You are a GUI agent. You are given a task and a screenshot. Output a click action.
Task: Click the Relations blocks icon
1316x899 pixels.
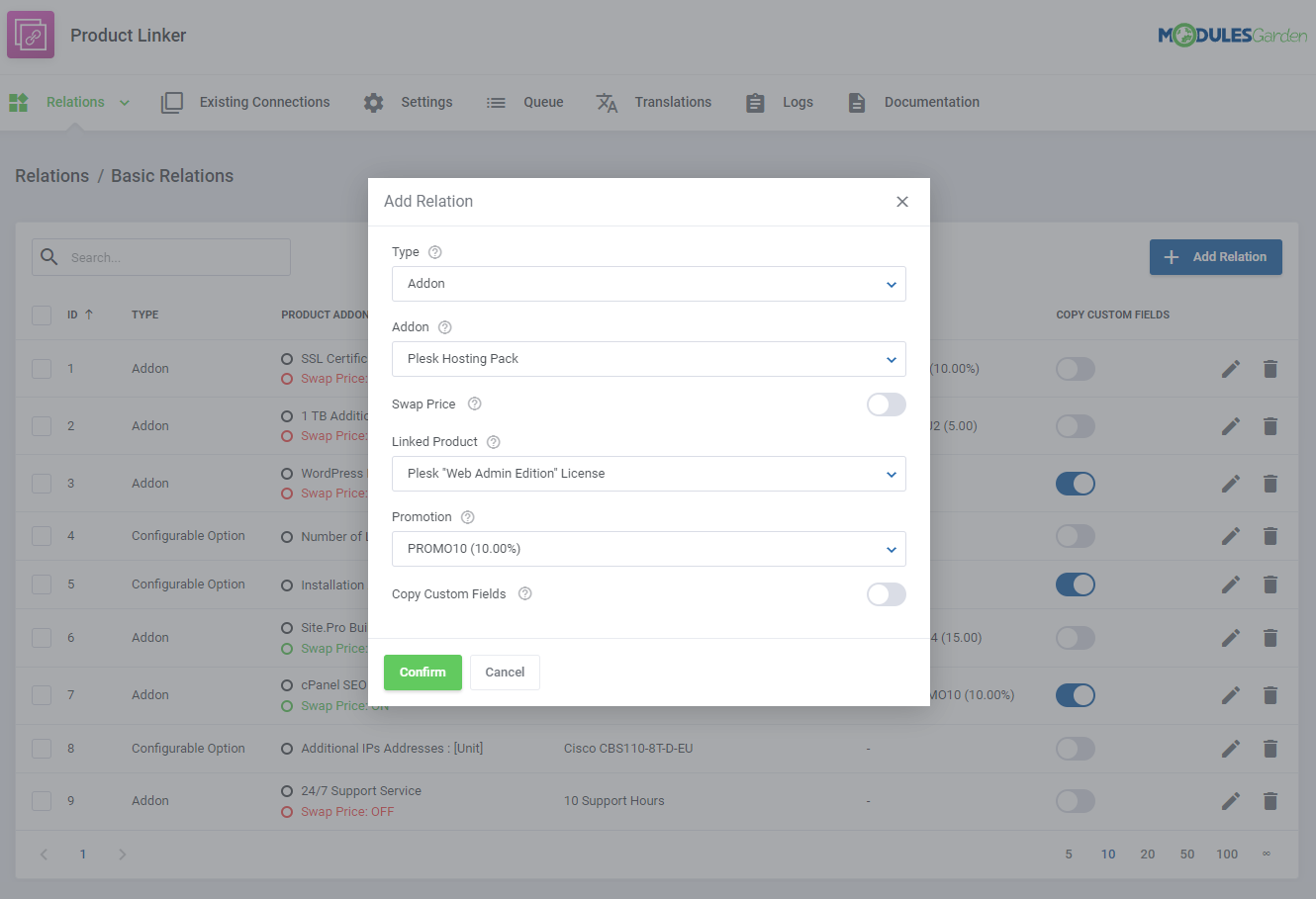(19, 102)
